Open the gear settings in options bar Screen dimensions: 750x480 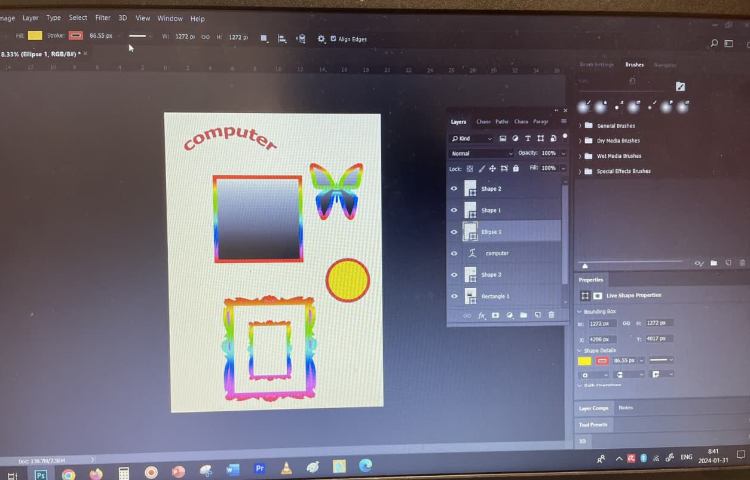(321, 38)
